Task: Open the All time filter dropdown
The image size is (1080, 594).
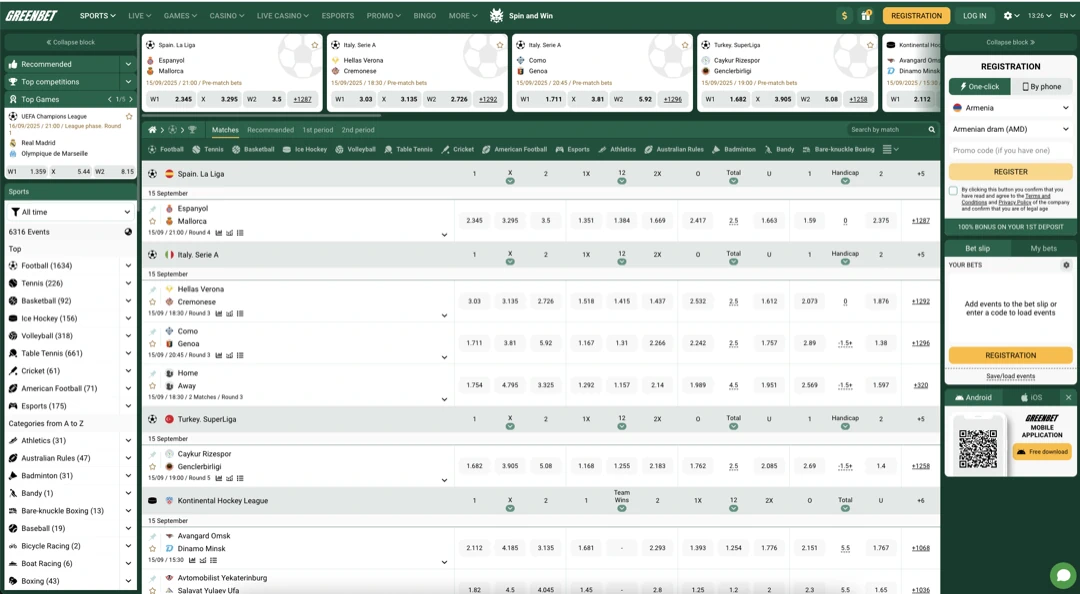Action: point(70,212)
